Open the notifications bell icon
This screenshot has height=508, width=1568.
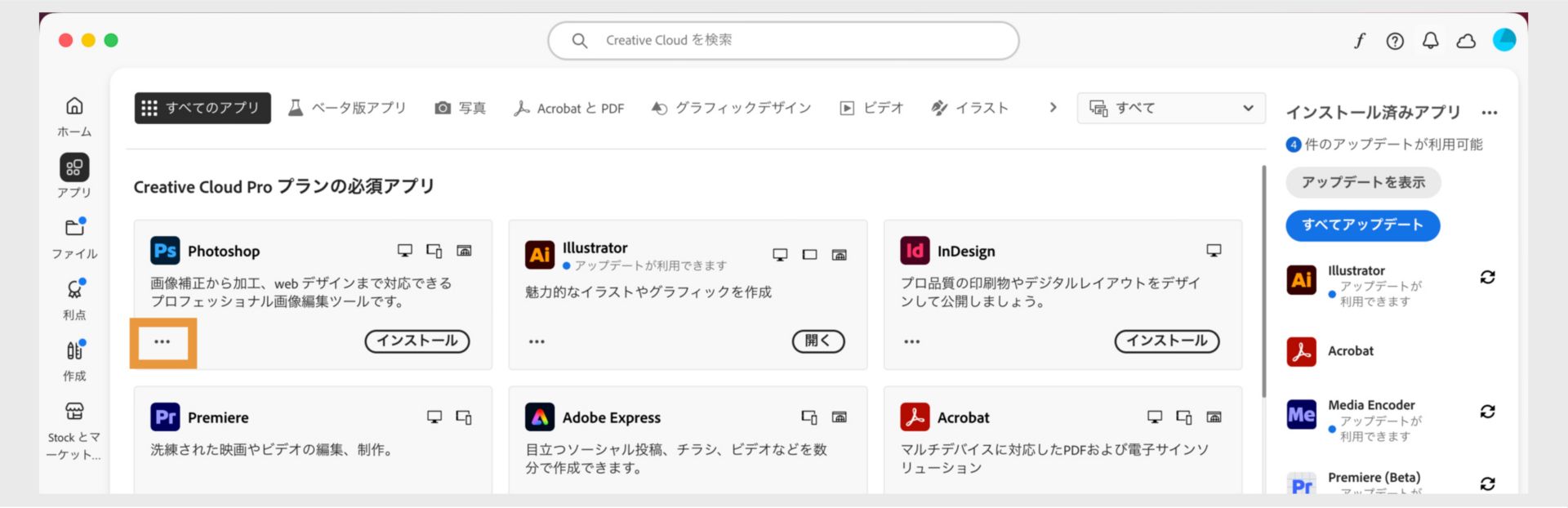pyautogui.click(x=1431, y=41)
